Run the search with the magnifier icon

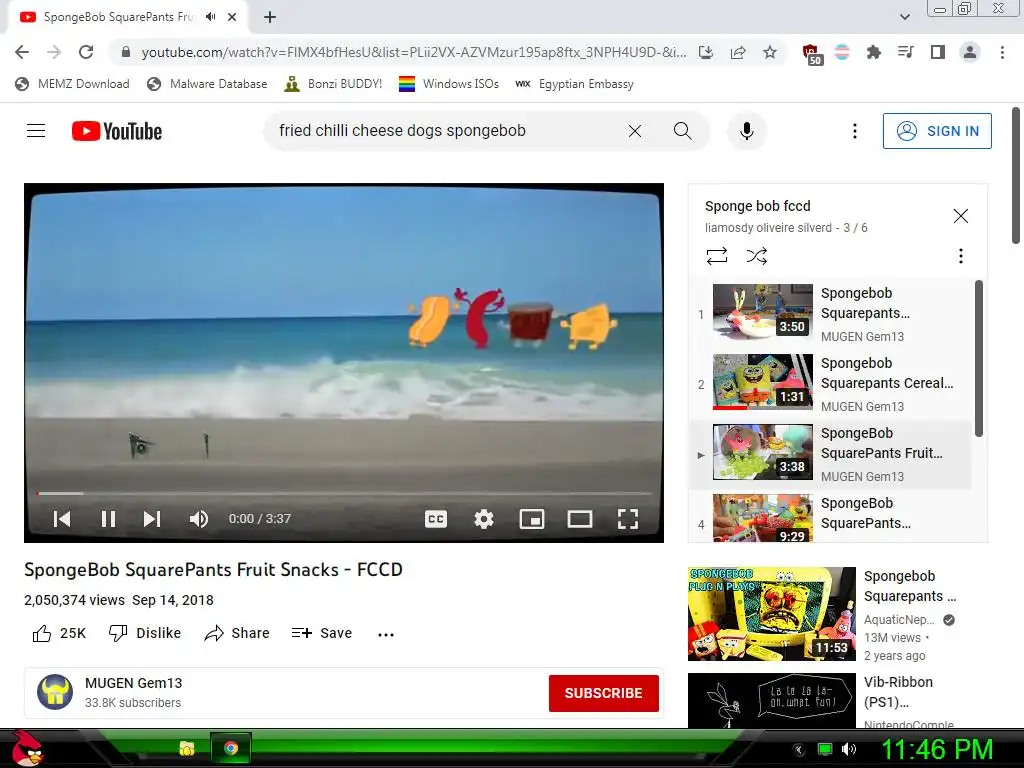click(682, 131)
